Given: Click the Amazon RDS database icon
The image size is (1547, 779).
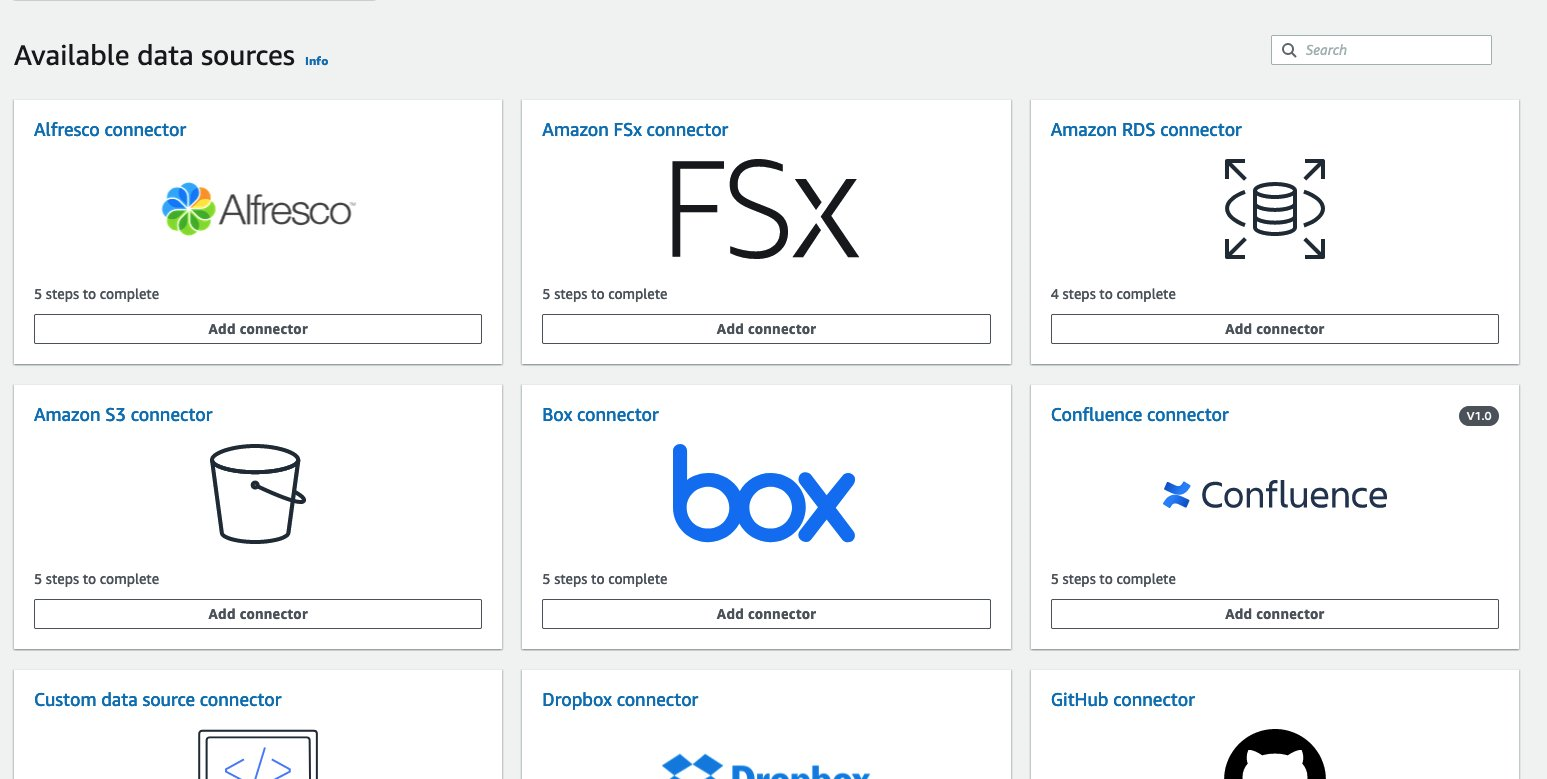Looking at the screenshot, I should point(1275,209).
